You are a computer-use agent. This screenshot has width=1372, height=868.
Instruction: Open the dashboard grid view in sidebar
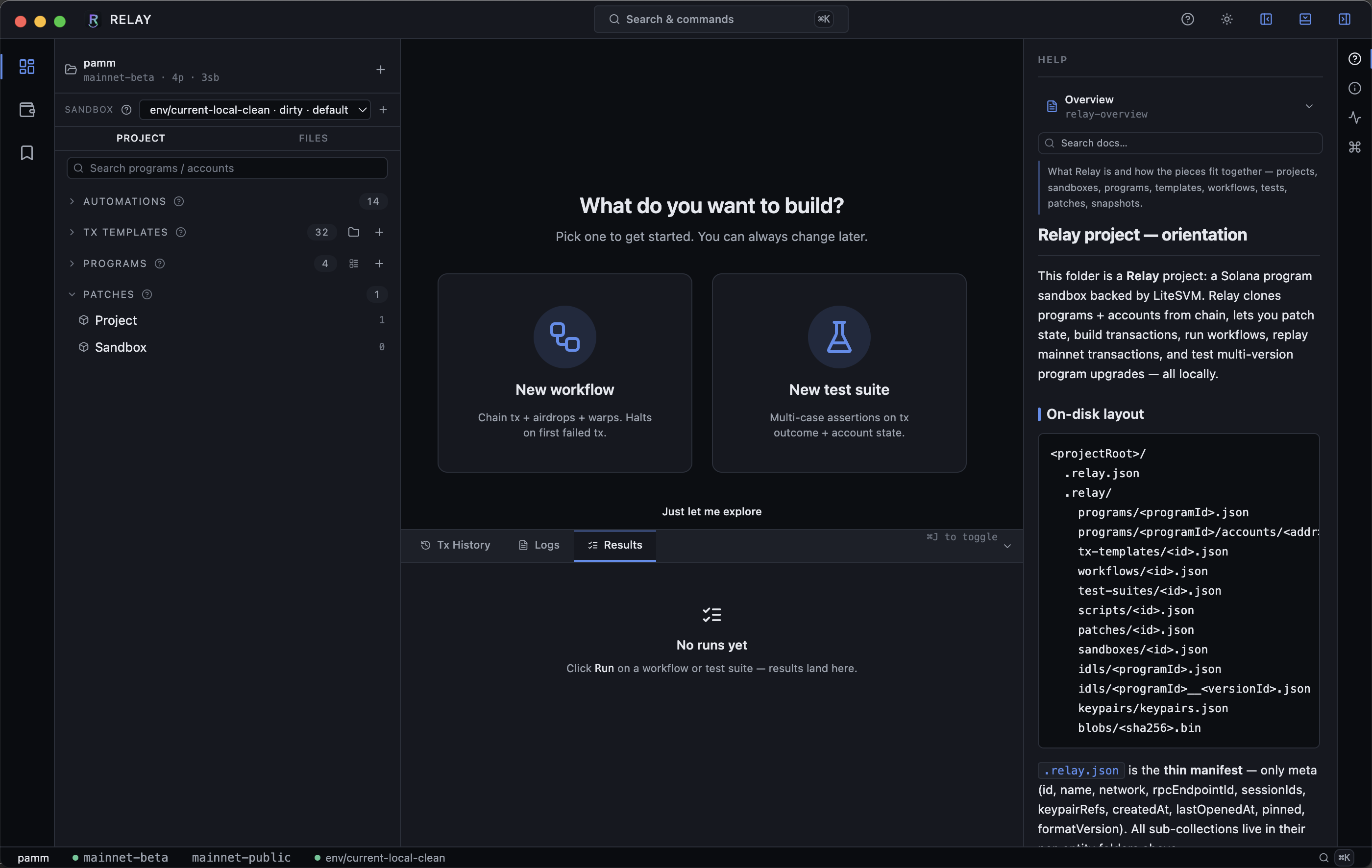pyautogui.click(x=27, y=67)
